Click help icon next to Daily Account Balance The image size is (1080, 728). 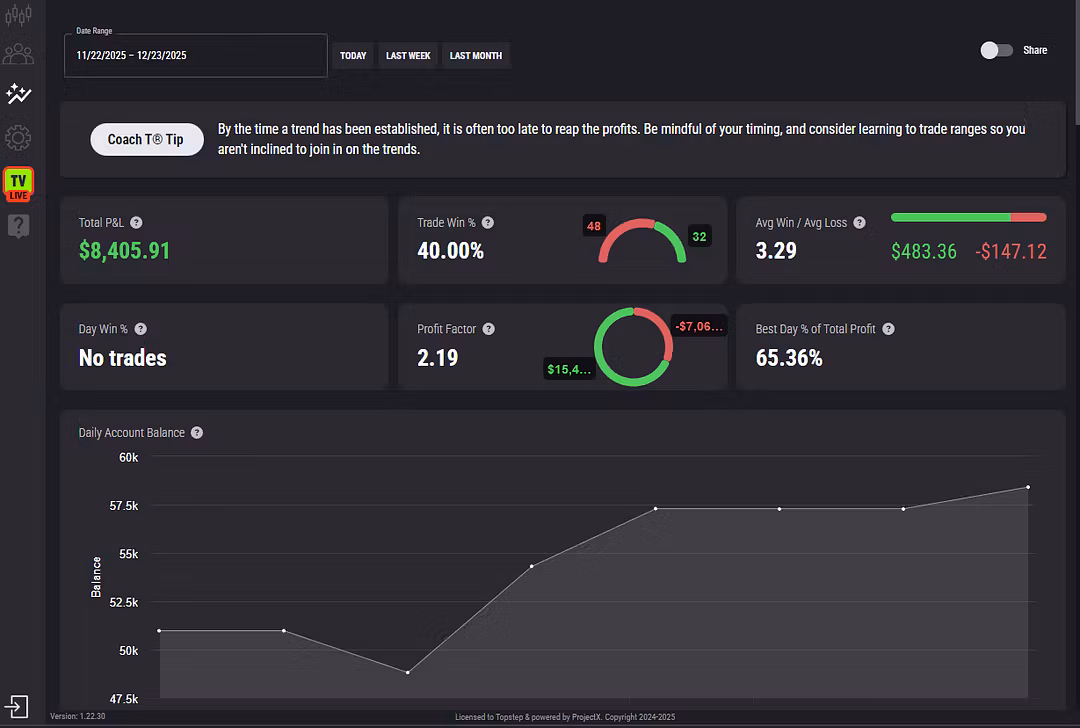(x=197, y=433)
